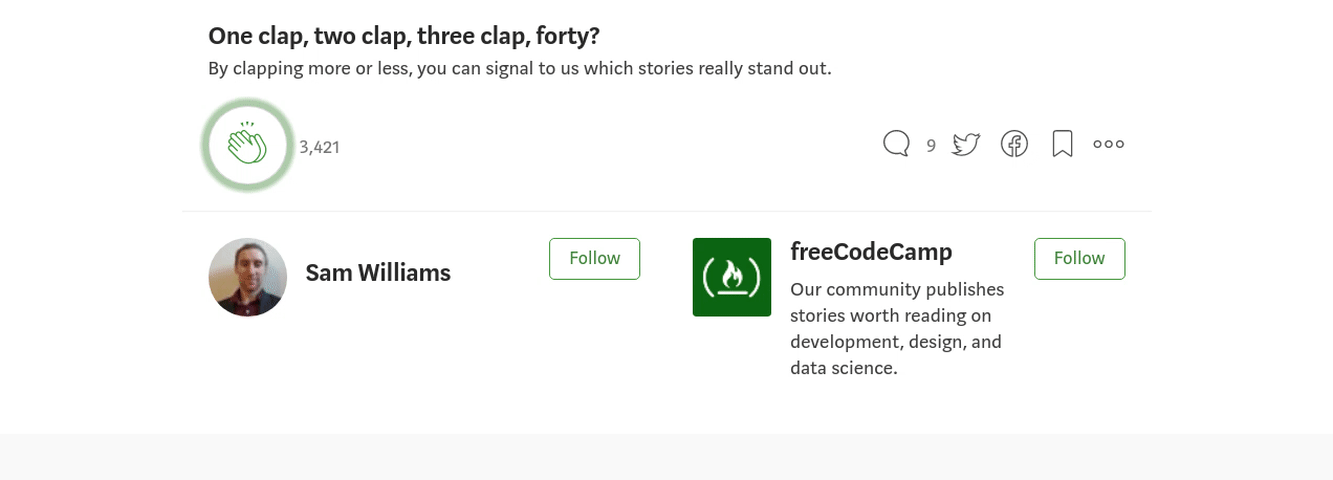Clap for this story using the hands icon
1333x480 pixels.
click(x=247, y=145)
